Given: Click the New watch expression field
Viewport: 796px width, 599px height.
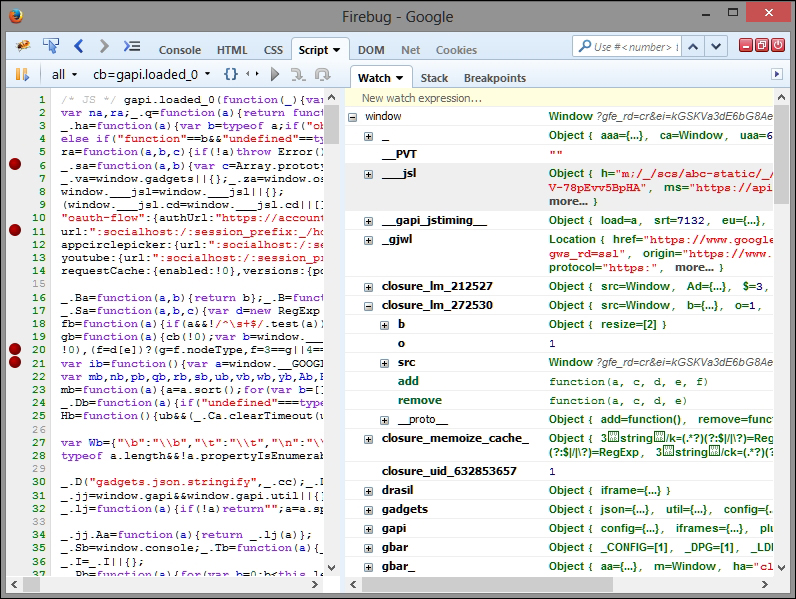Looking at the screenshot, I should (559, 98).
